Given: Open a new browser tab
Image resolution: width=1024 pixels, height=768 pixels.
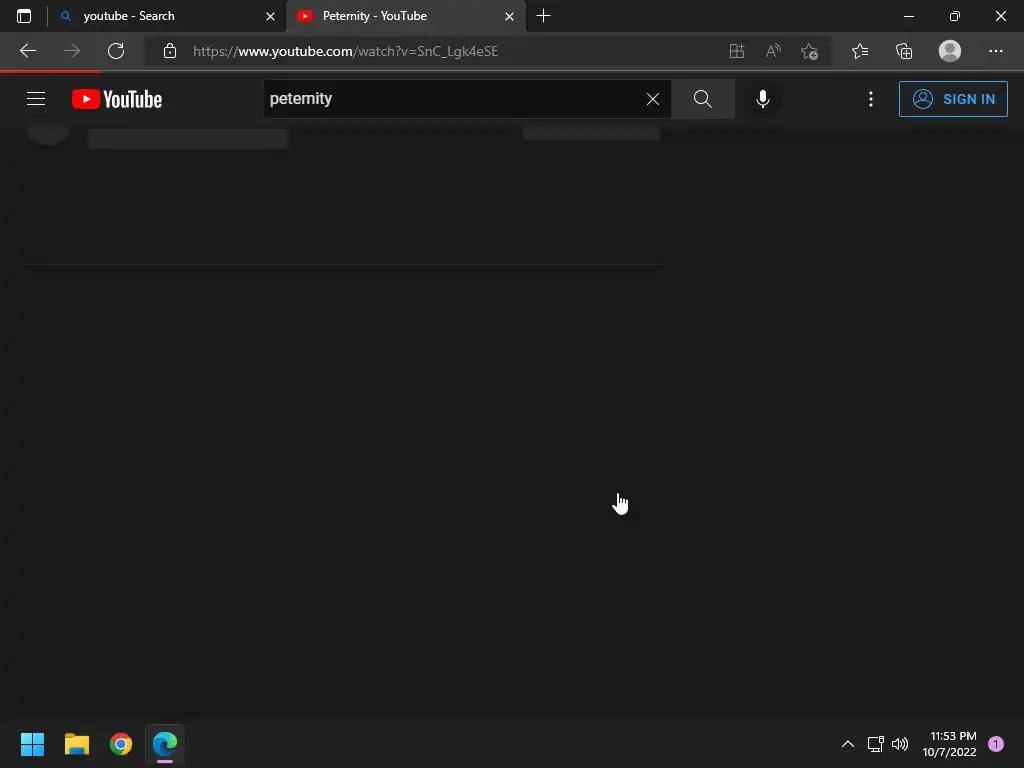Looking at the screenshot, I should point(543,16).
